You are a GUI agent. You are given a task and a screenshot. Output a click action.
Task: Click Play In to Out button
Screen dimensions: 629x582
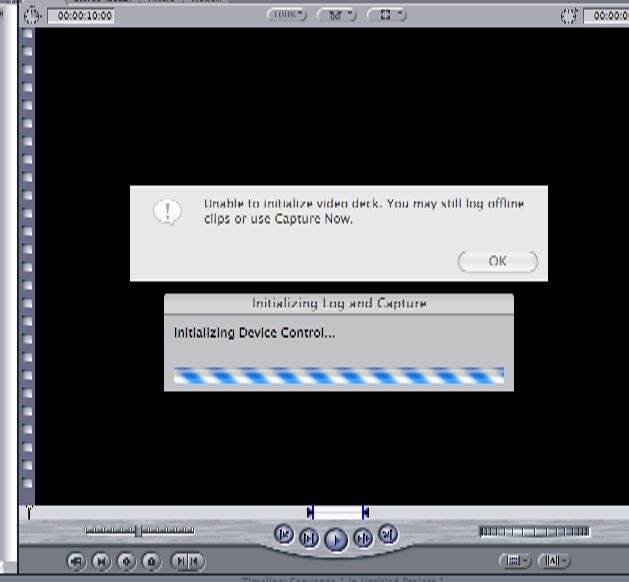coord(309,538)
